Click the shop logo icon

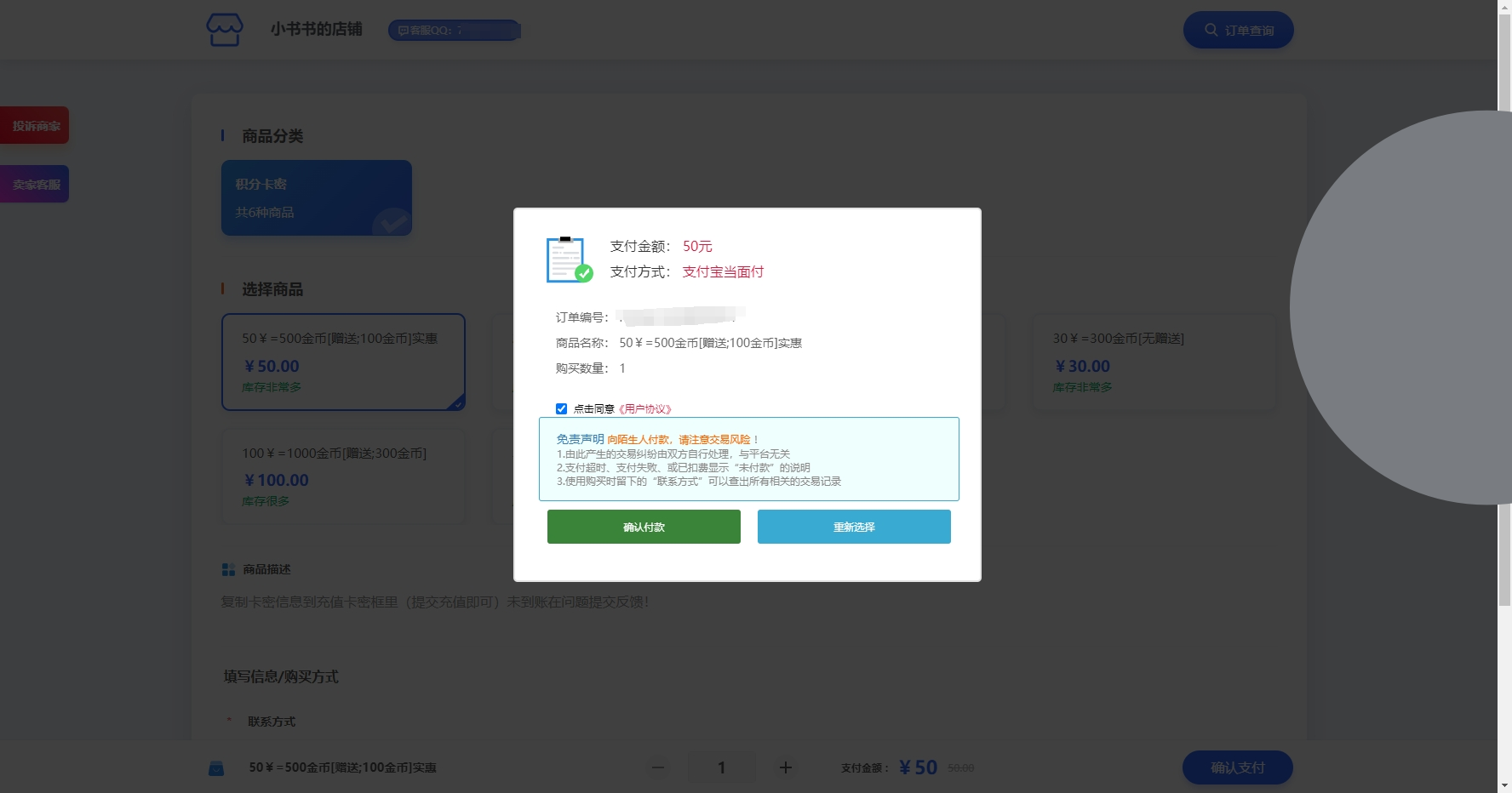(225, 30)
